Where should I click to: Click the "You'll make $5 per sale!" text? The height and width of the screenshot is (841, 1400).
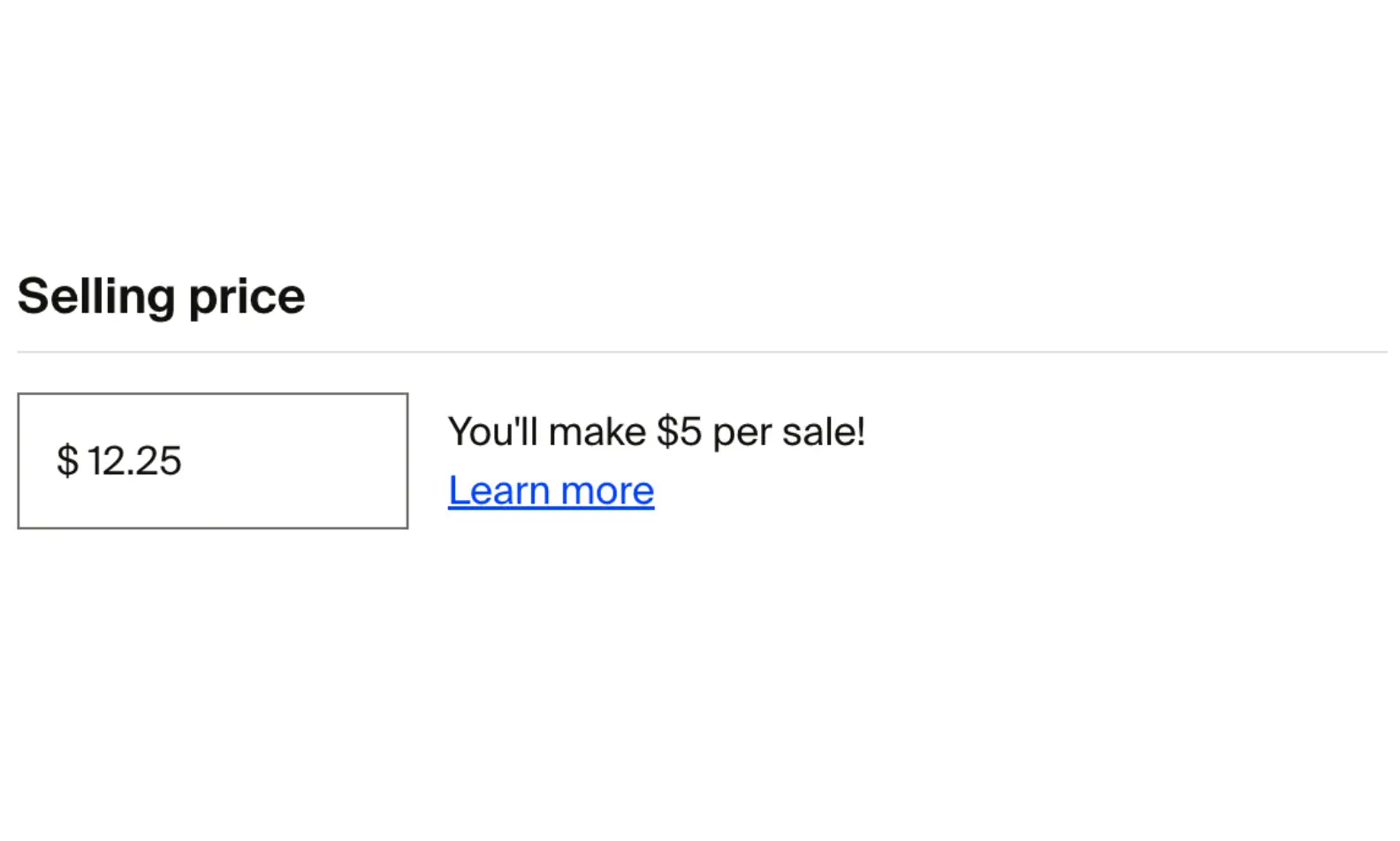click(x=656, y=432)
